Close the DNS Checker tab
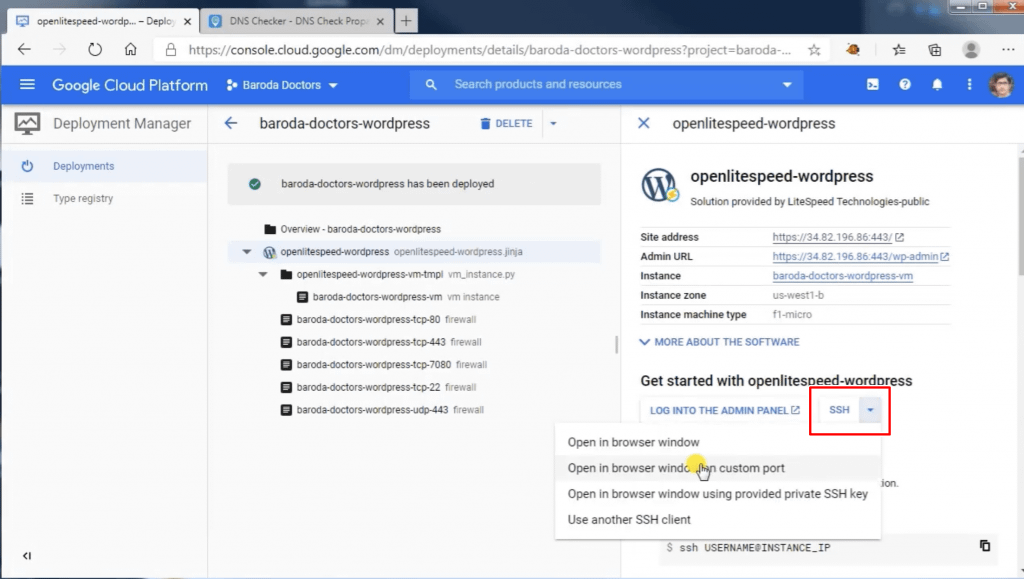The width and height of the screenshot is (1024, 579). click(x=380, y=22)
